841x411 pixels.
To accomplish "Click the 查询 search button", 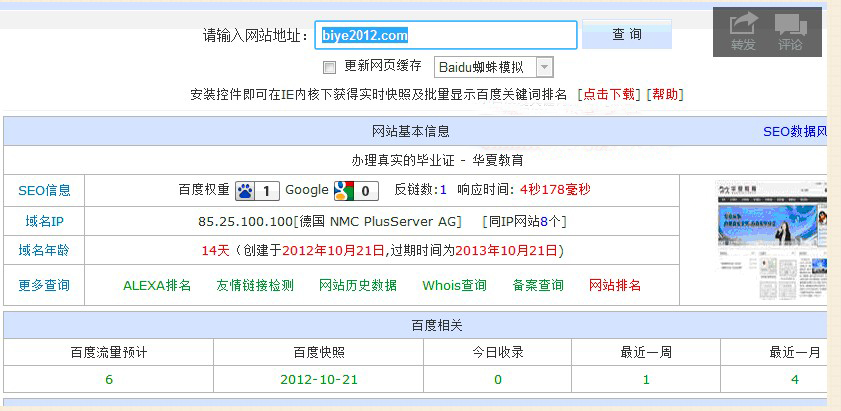I will point(626,35).
